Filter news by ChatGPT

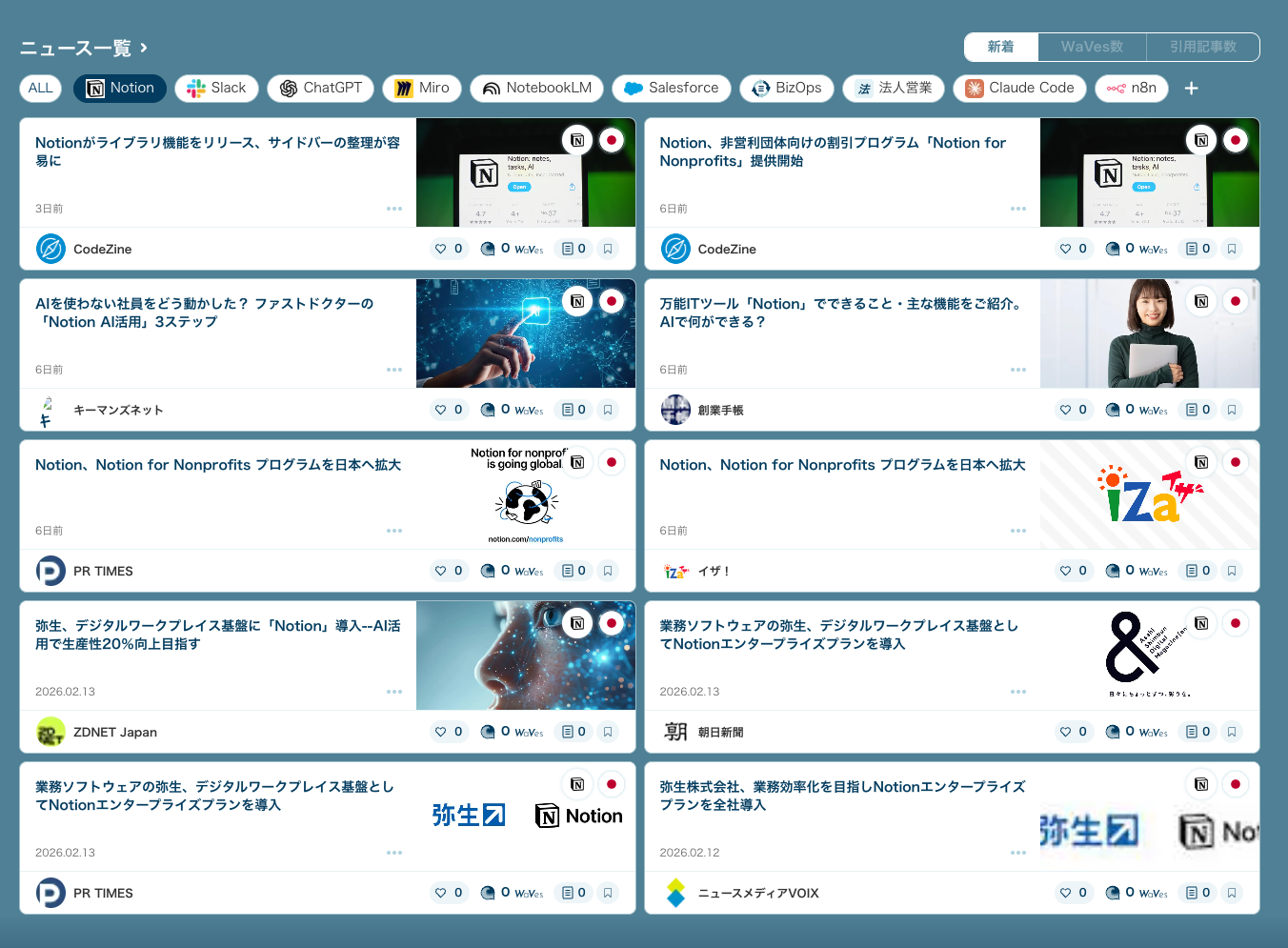click(321, 89)
